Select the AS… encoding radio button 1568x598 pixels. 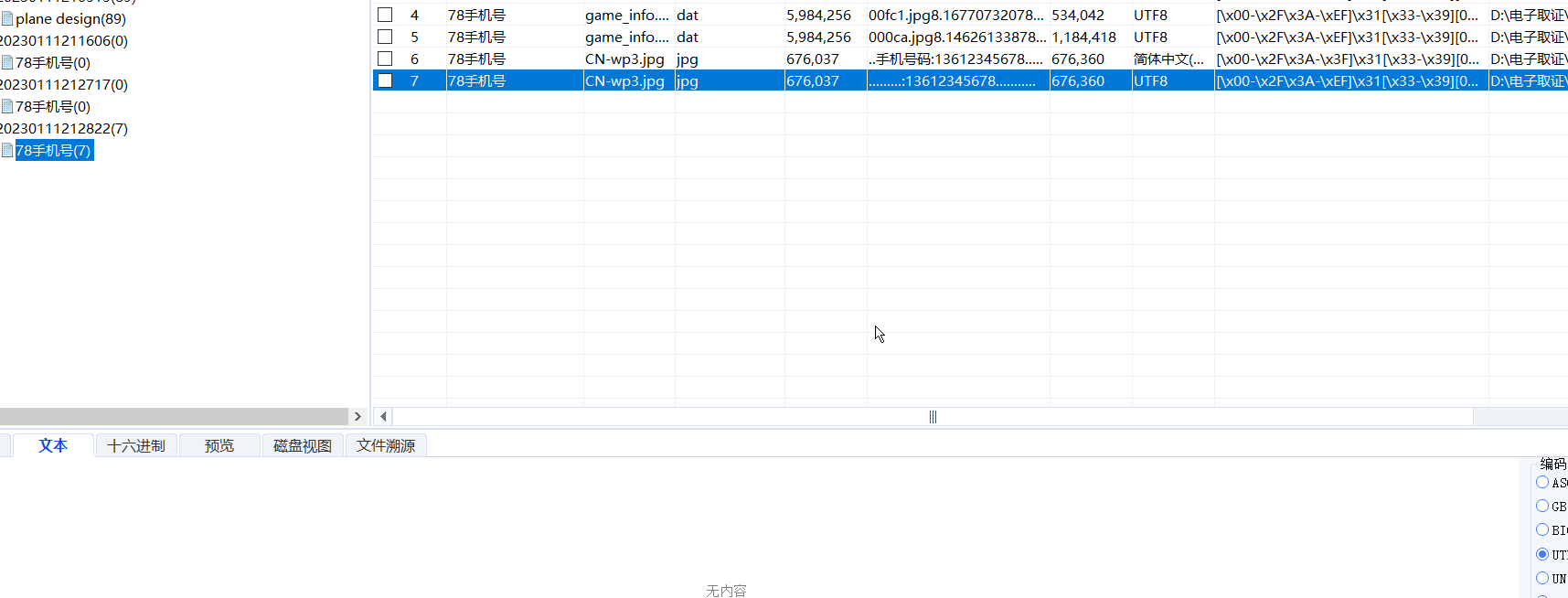coord(1542,482)
